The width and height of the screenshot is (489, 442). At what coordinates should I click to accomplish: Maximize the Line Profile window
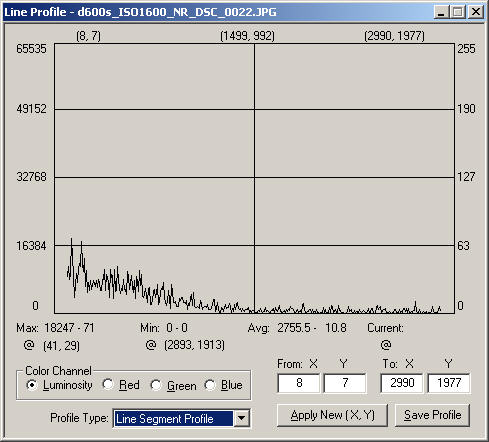point(458,12)
